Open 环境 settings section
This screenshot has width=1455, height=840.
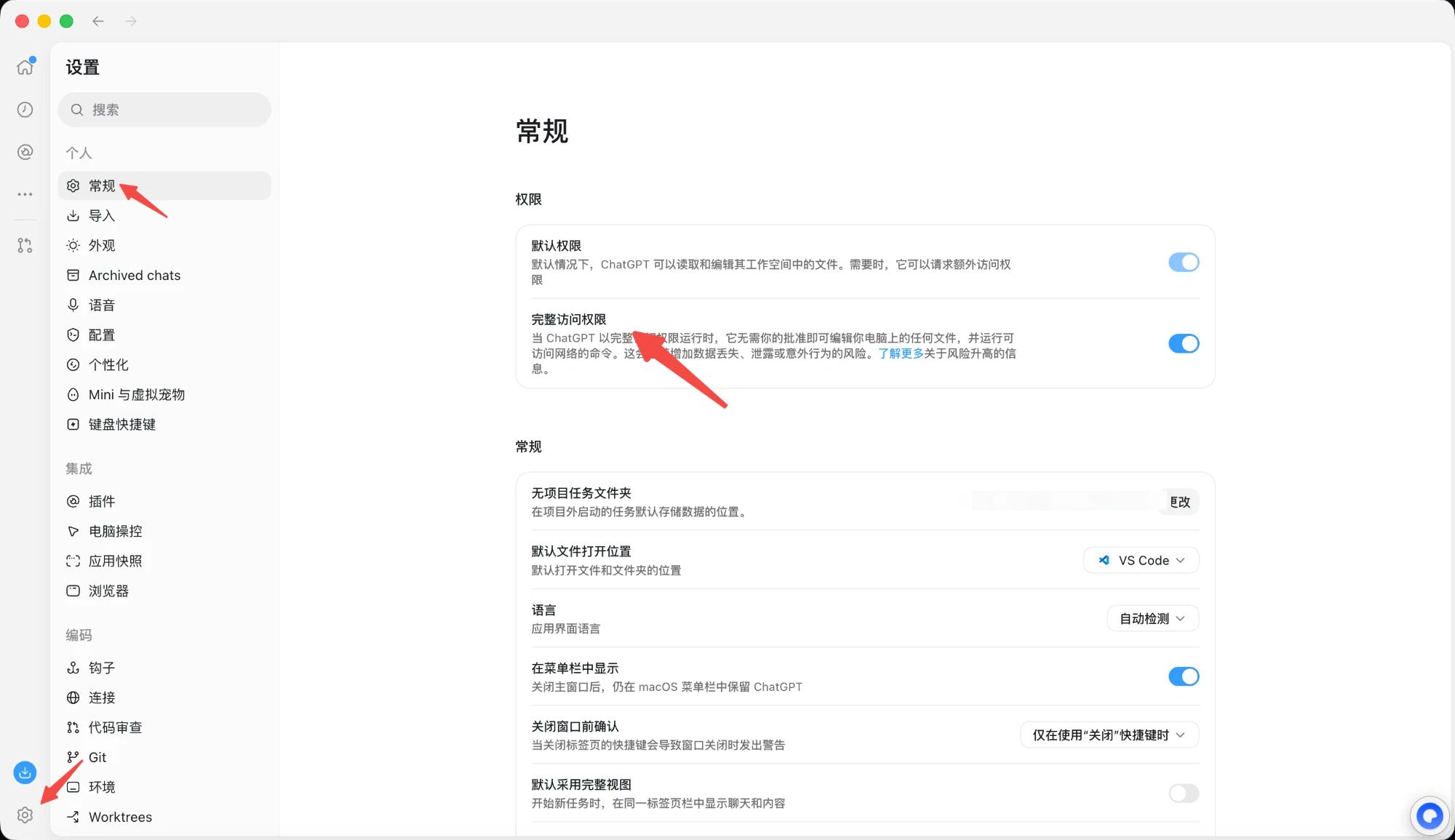coord(164,788)
